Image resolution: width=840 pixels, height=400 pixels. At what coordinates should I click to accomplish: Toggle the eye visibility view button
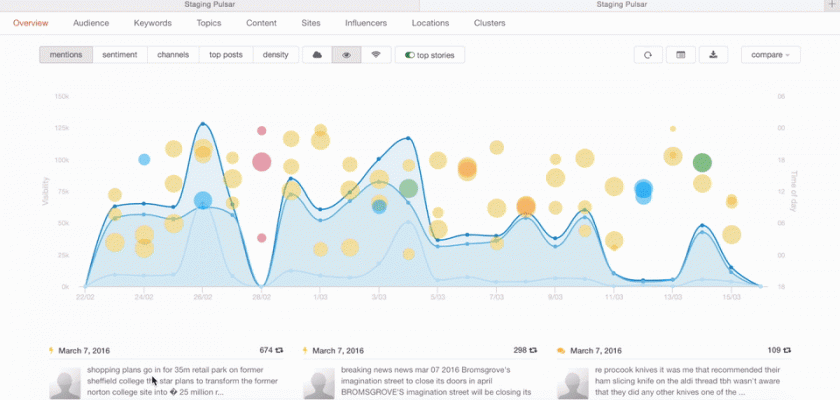[x=346, y=55]
